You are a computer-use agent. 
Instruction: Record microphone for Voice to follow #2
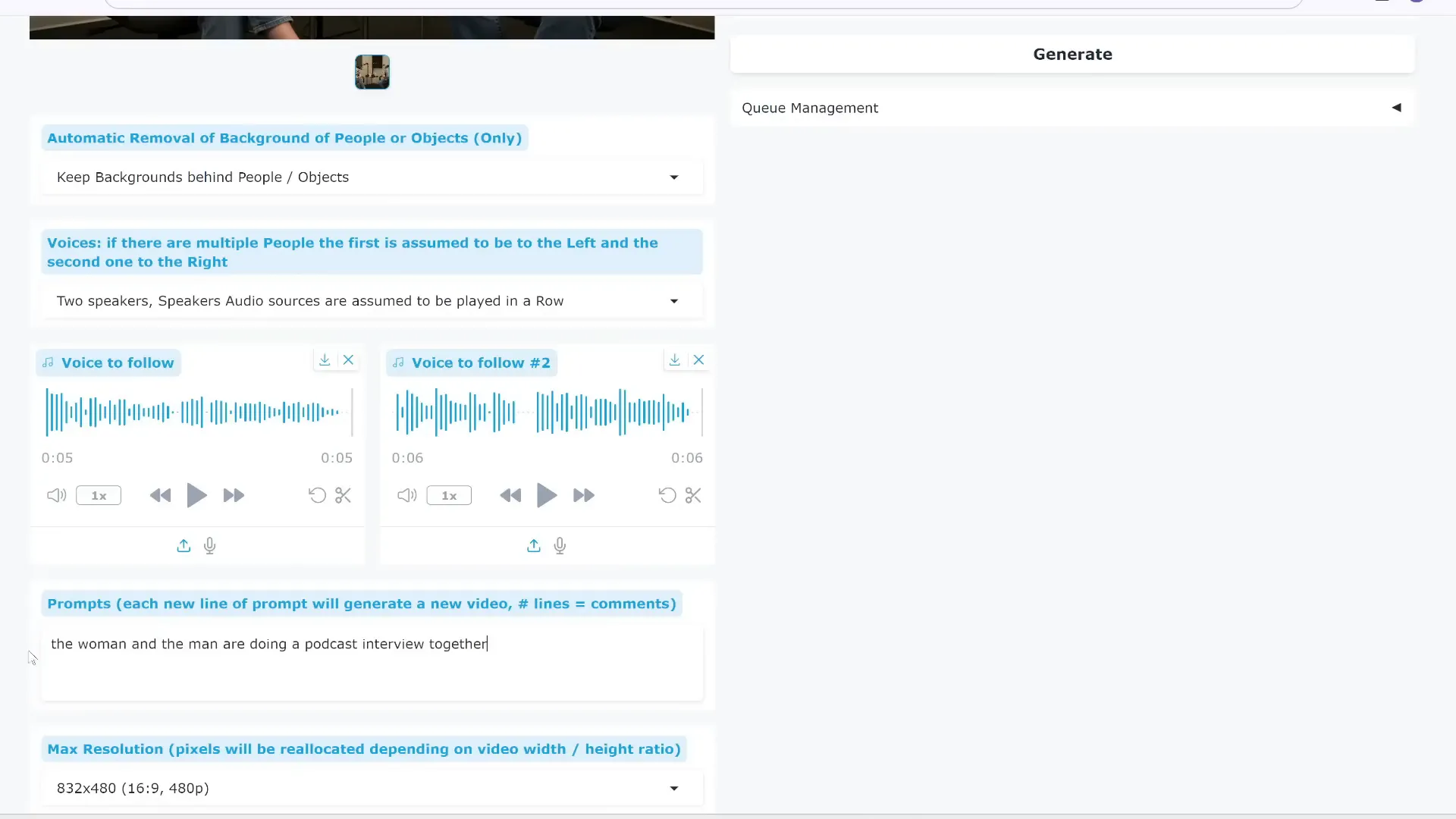[560, 546]
